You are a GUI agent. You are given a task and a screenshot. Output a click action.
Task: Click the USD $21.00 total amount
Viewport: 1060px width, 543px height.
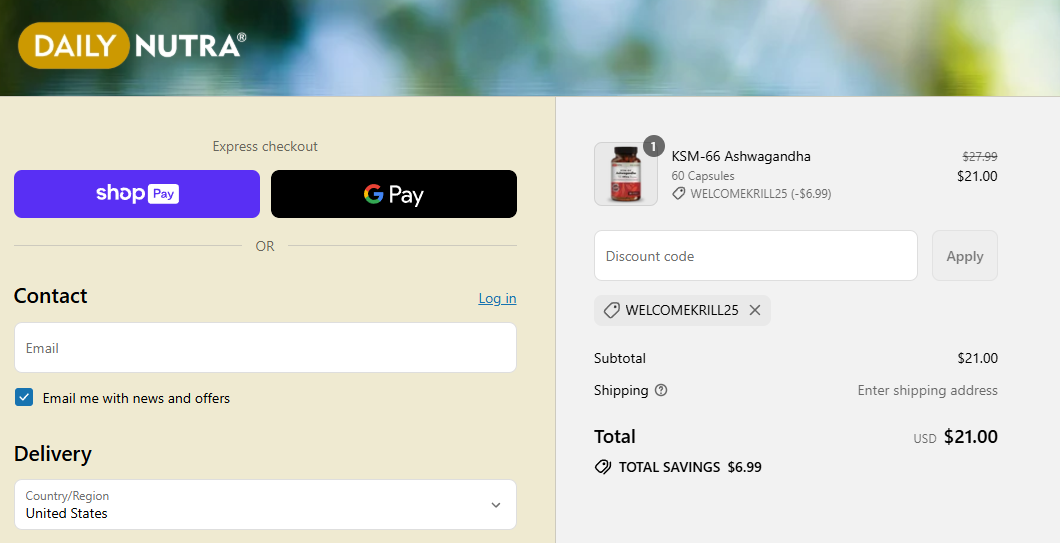(955, 437)
